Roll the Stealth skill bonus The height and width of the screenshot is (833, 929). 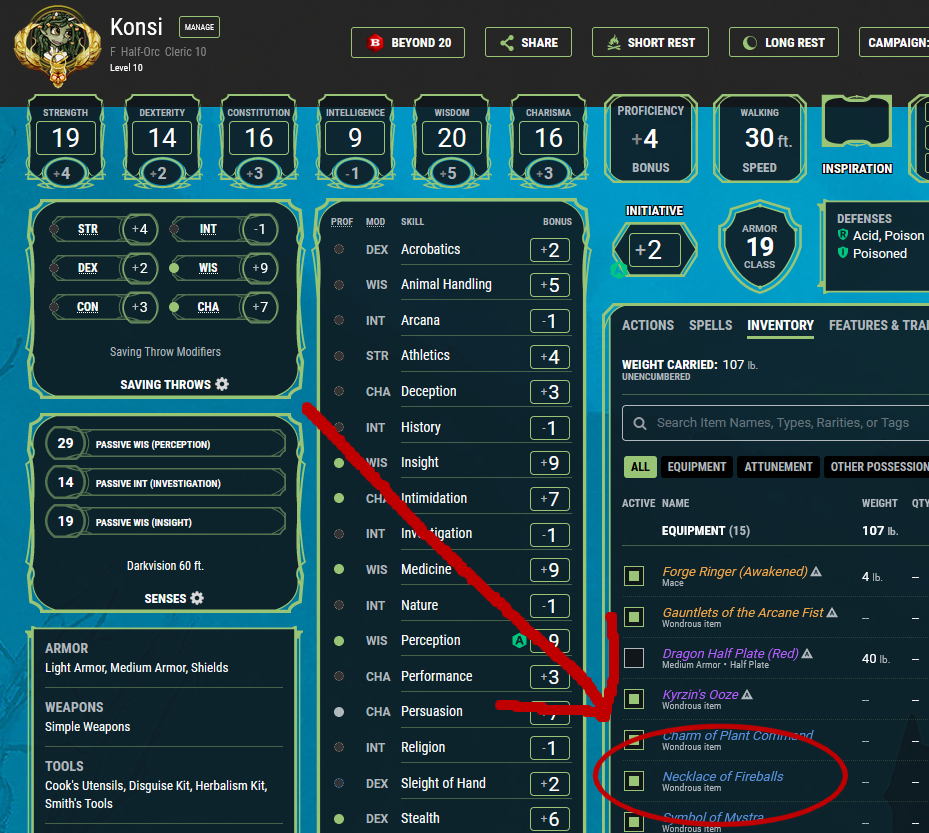[x=549, y=818]
